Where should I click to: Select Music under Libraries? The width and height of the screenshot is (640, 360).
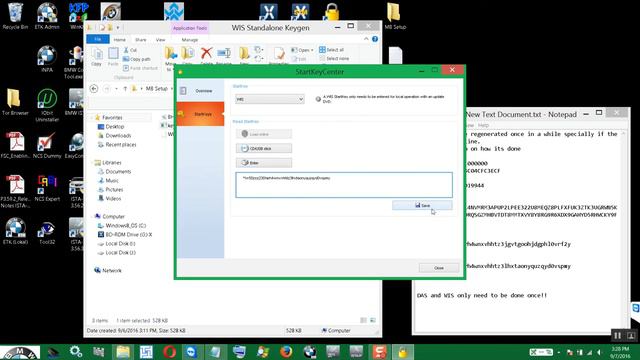[108, 180]
